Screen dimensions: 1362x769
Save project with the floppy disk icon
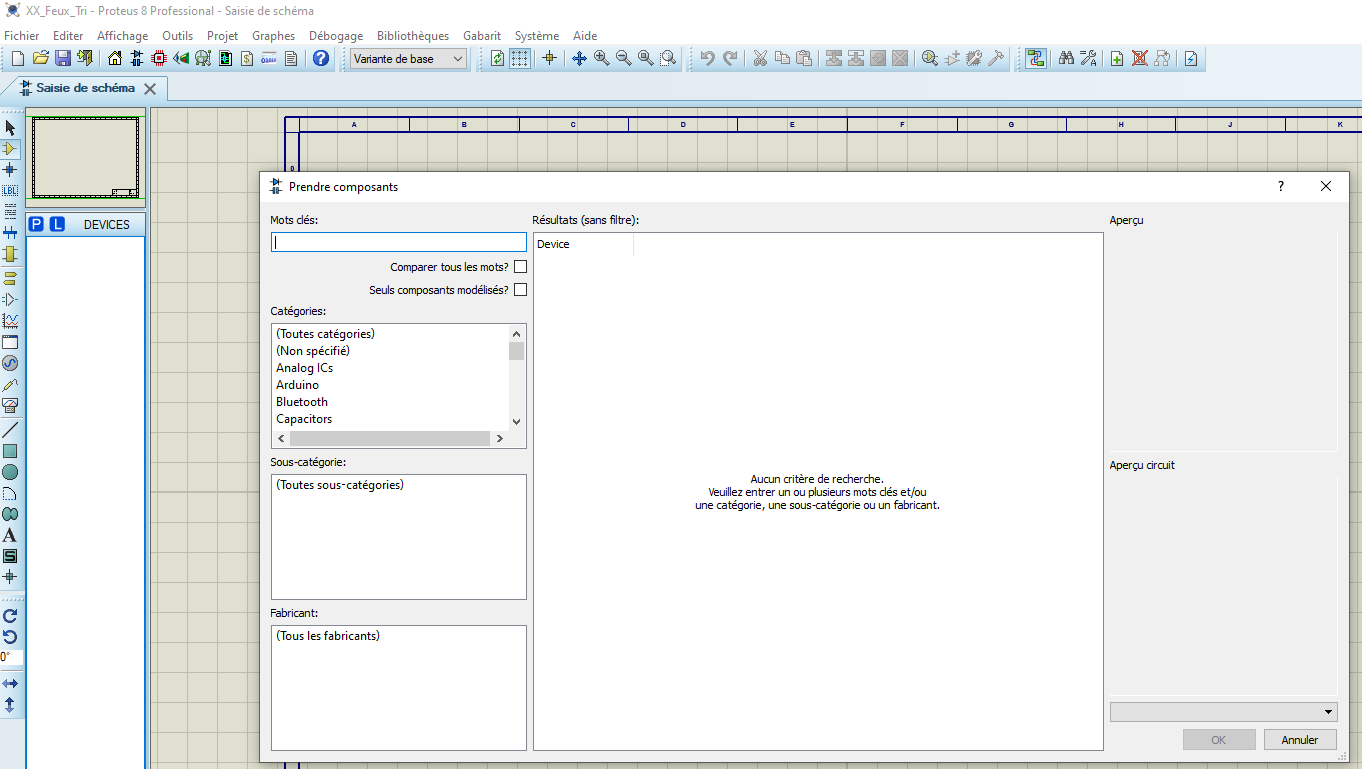(62, 59)
